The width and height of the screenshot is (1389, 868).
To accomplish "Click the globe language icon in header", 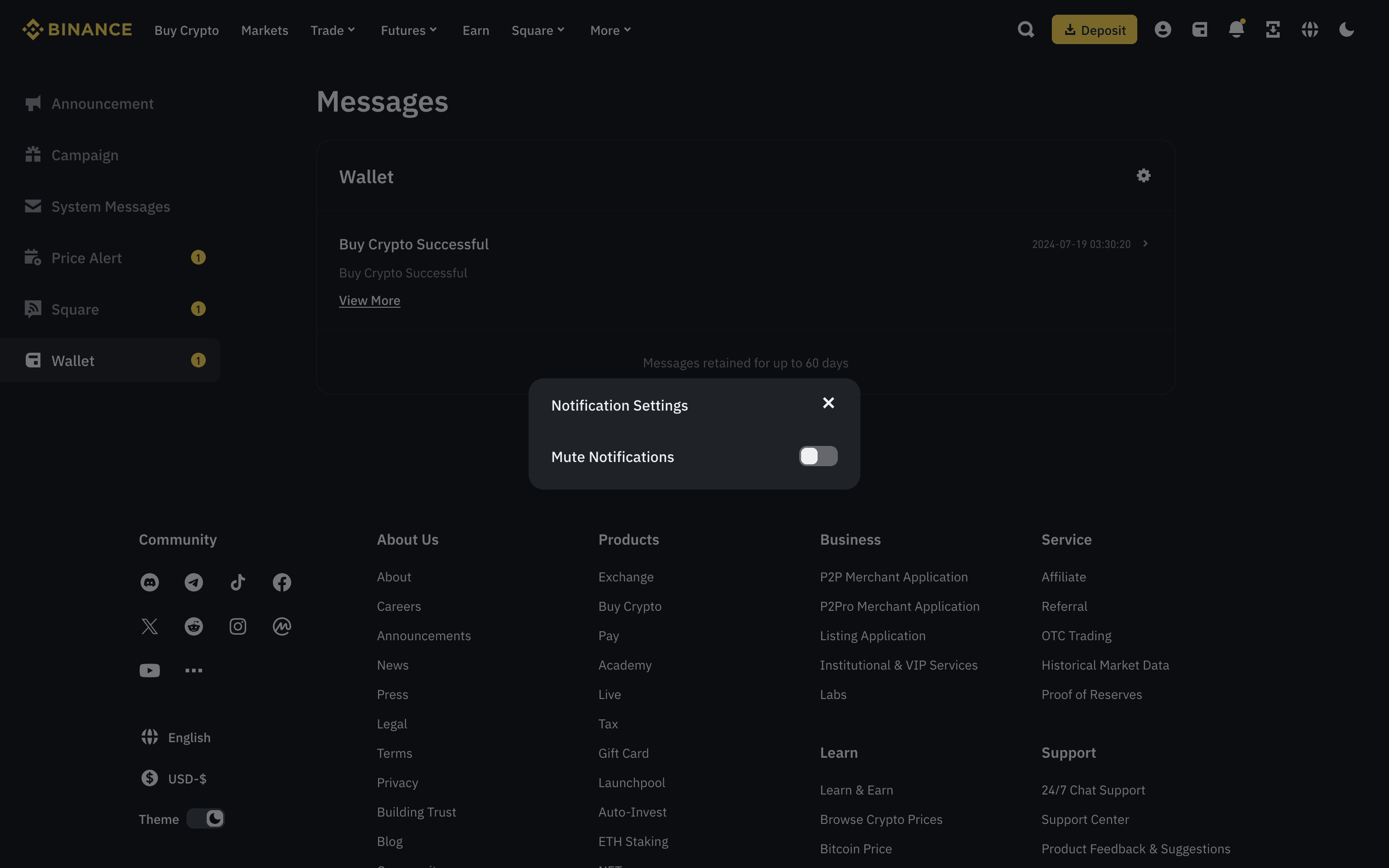I will click(x=1309, y=29).
